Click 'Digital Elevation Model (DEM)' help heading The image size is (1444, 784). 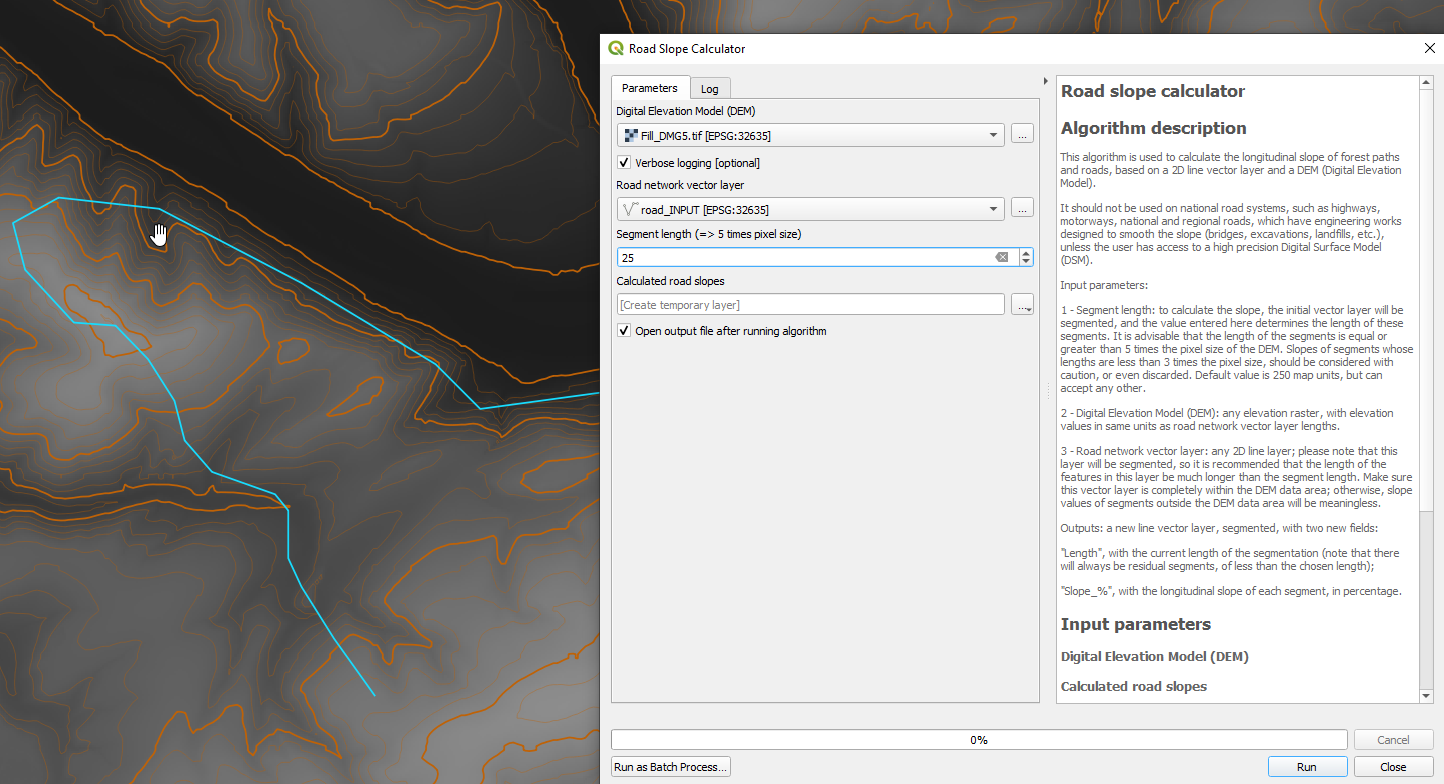[x=1154, y=657]
